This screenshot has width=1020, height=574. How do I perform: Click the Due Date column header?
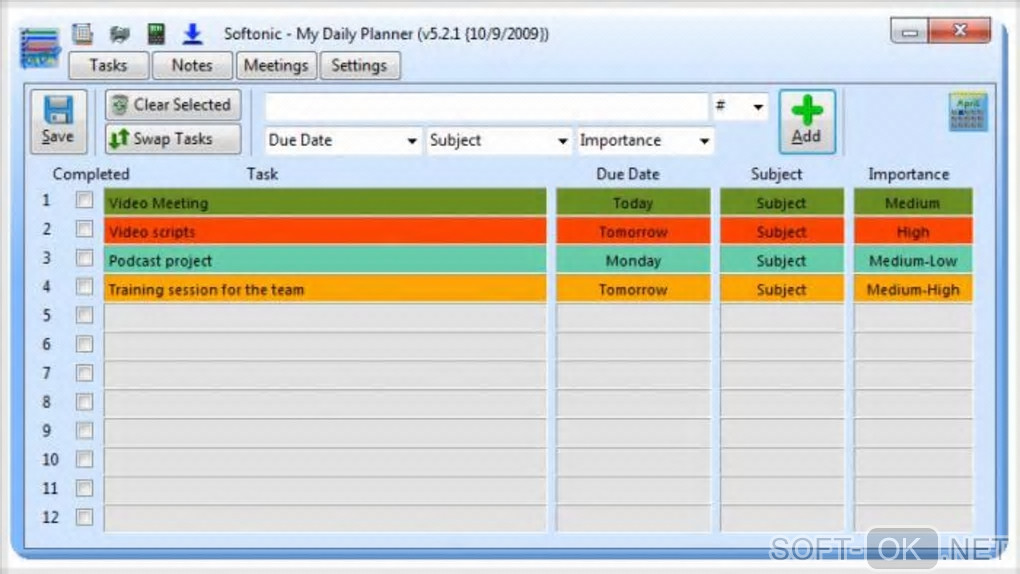click(x=628, y=174)
